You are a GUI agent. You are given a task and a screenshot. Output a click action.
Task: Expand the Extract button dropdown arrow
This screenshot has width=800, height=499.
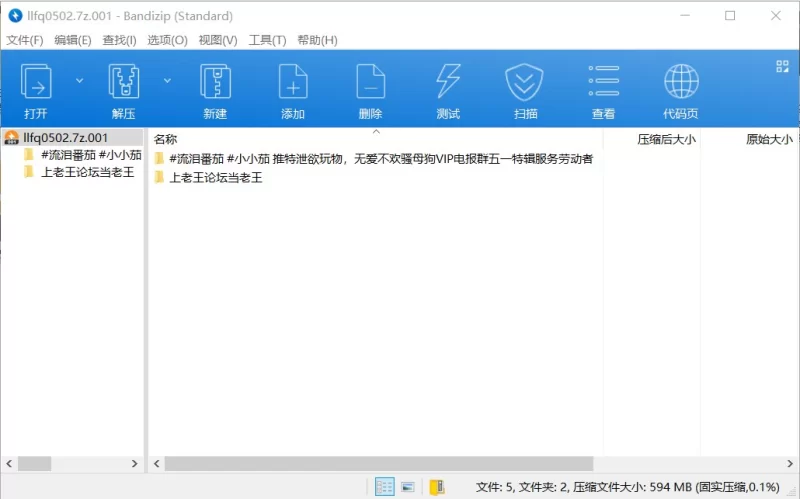[x=167, y=81]
